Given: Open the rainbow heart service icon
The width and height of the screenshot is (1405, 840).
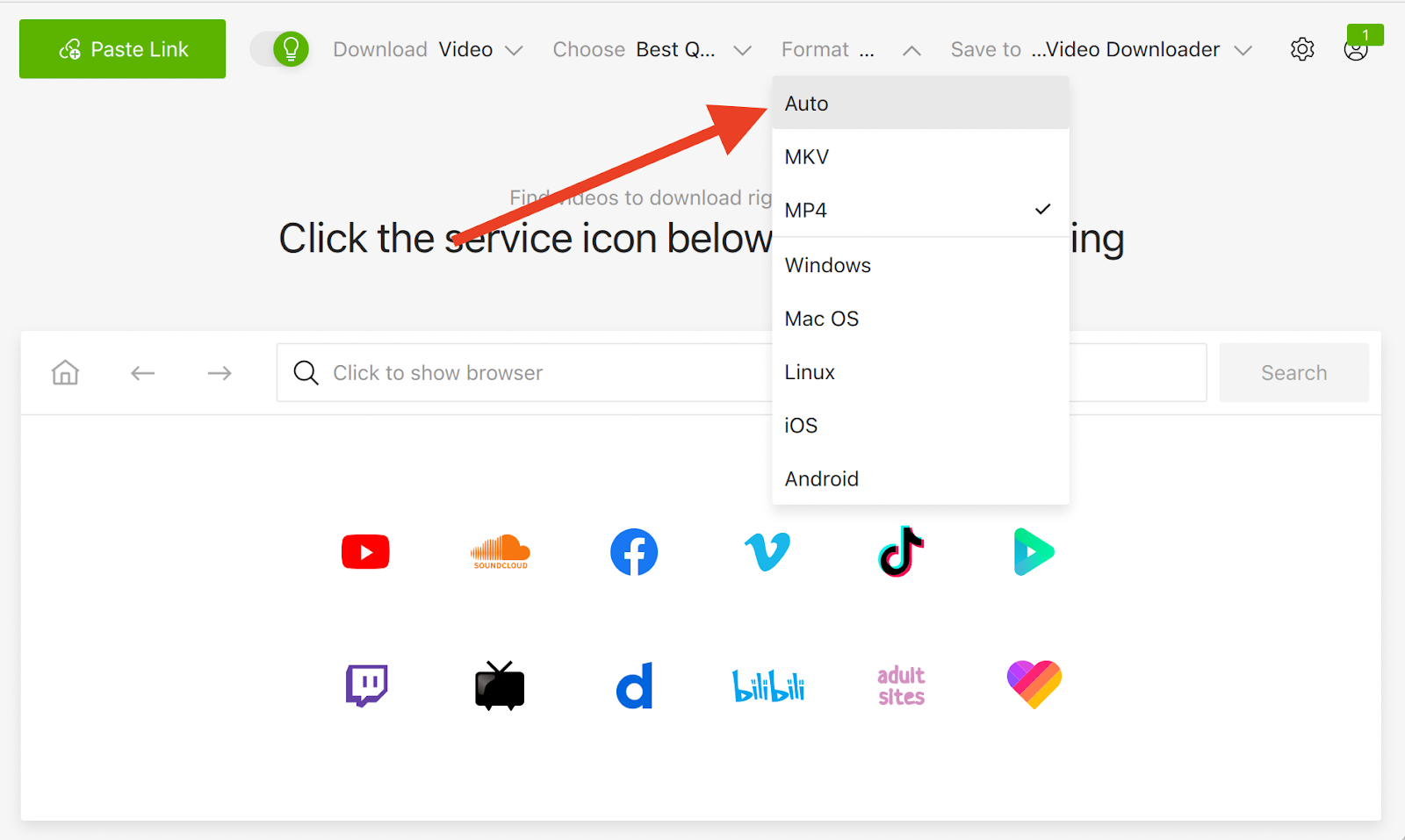Looking at the screenshot, I should click(x=1034, y=685).
